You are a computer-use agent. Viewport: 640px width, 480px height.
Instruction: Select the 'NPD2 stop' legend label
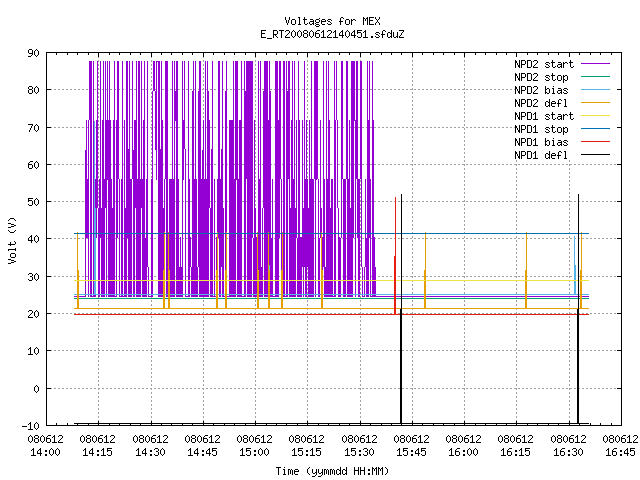point(541,77)
